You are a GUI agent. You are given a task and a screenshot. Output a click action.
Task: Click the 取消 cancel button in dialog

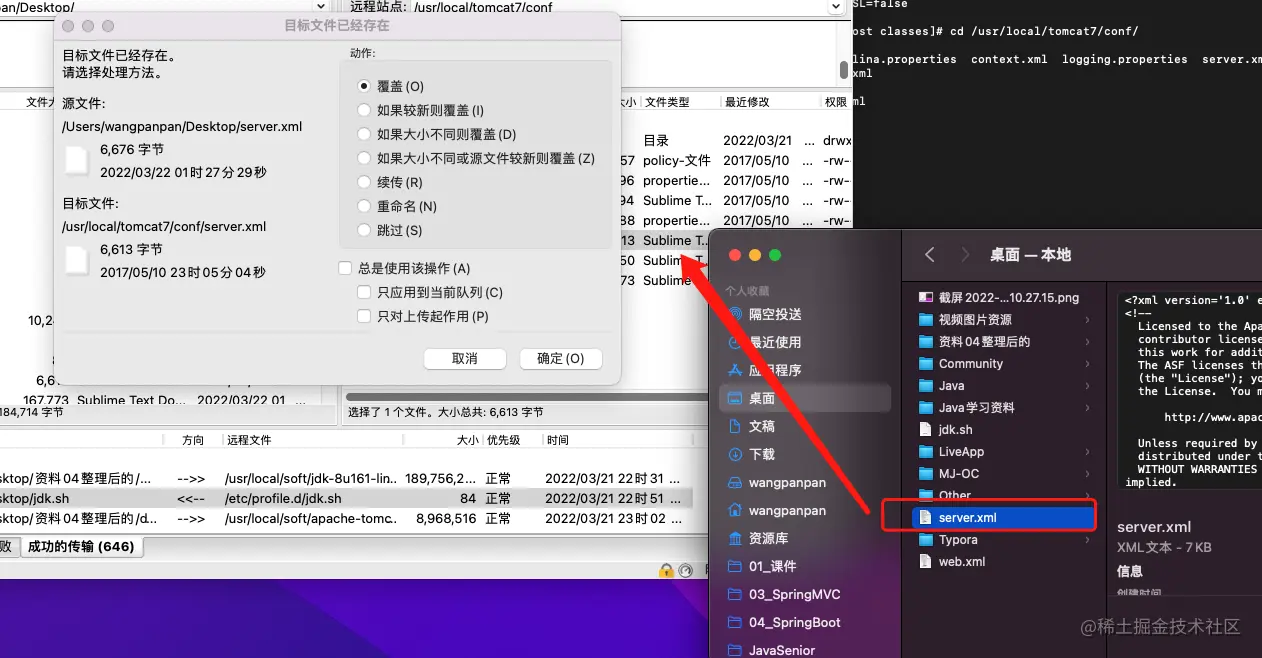click(x=465, y=358)
